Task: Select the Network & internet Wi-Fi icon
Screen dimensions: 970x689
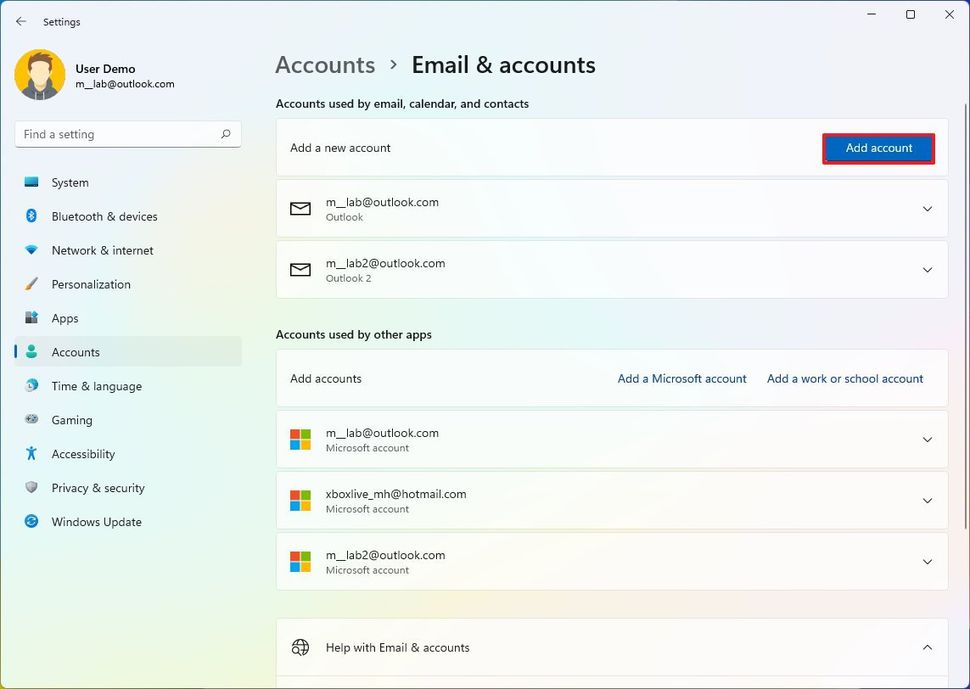Action: pos(31,250)
